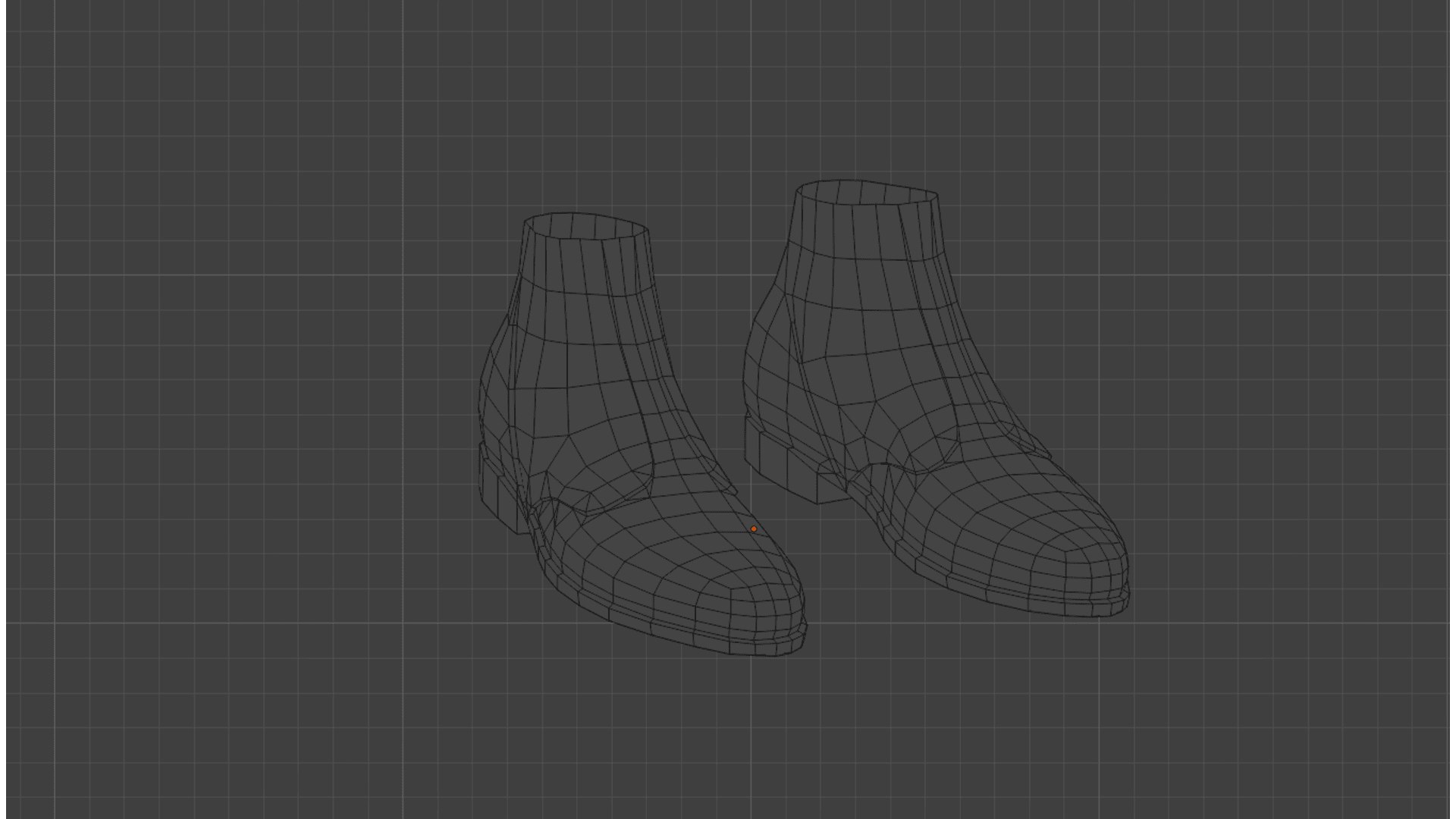Click the orange origin dot on left boot
The image size is (1456, 819).
(754, 529)
